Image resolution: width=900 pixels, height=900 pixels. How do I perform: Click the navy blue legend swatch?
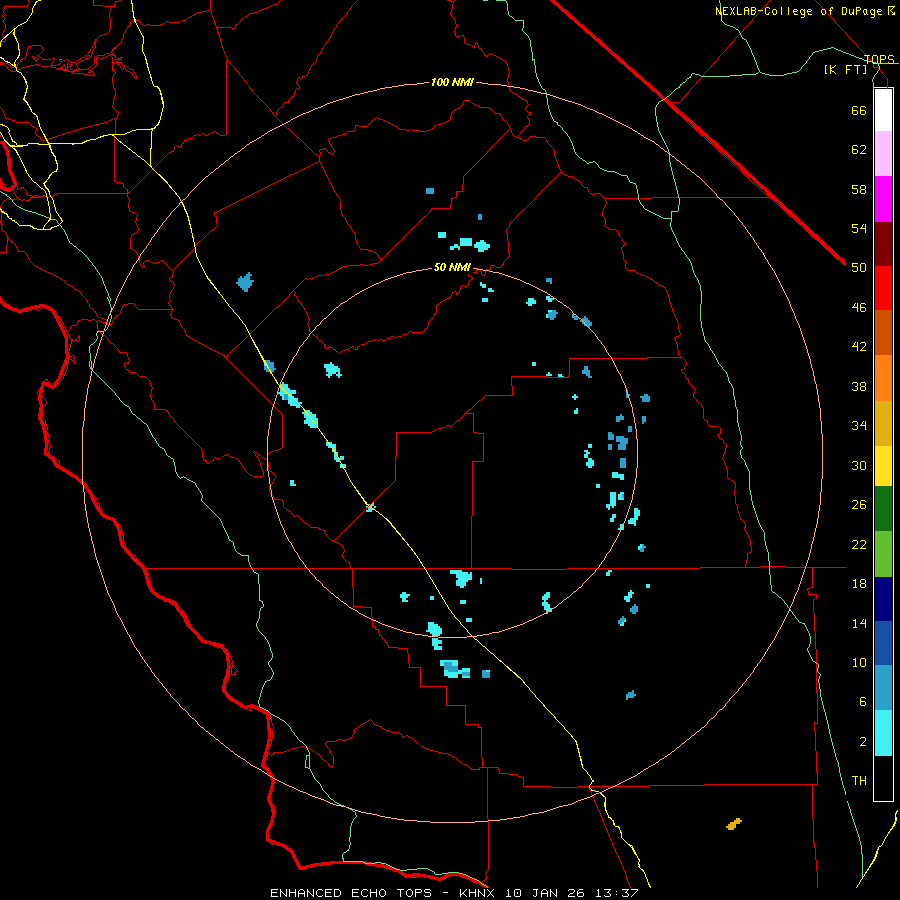[883, 599]
